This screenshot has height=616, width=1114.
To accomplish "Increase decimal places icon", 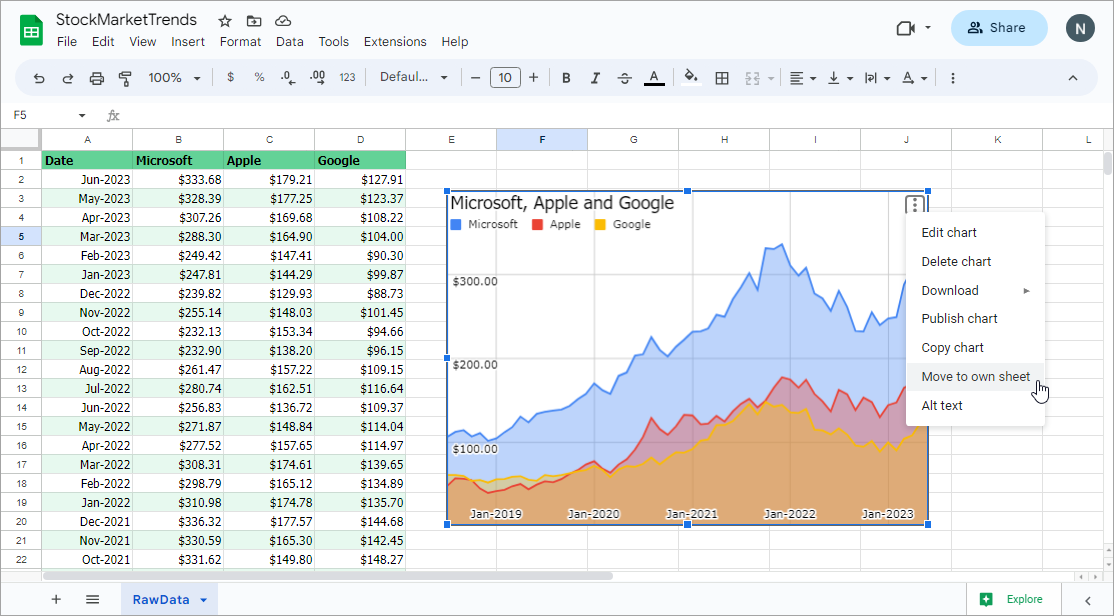I will click(x=318, y=77).
